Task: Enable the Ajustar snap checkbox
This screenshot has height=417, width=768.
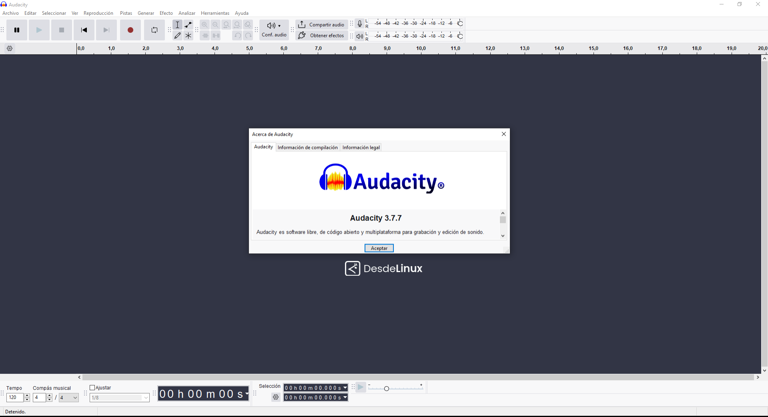Action: [x=93, y=388]
